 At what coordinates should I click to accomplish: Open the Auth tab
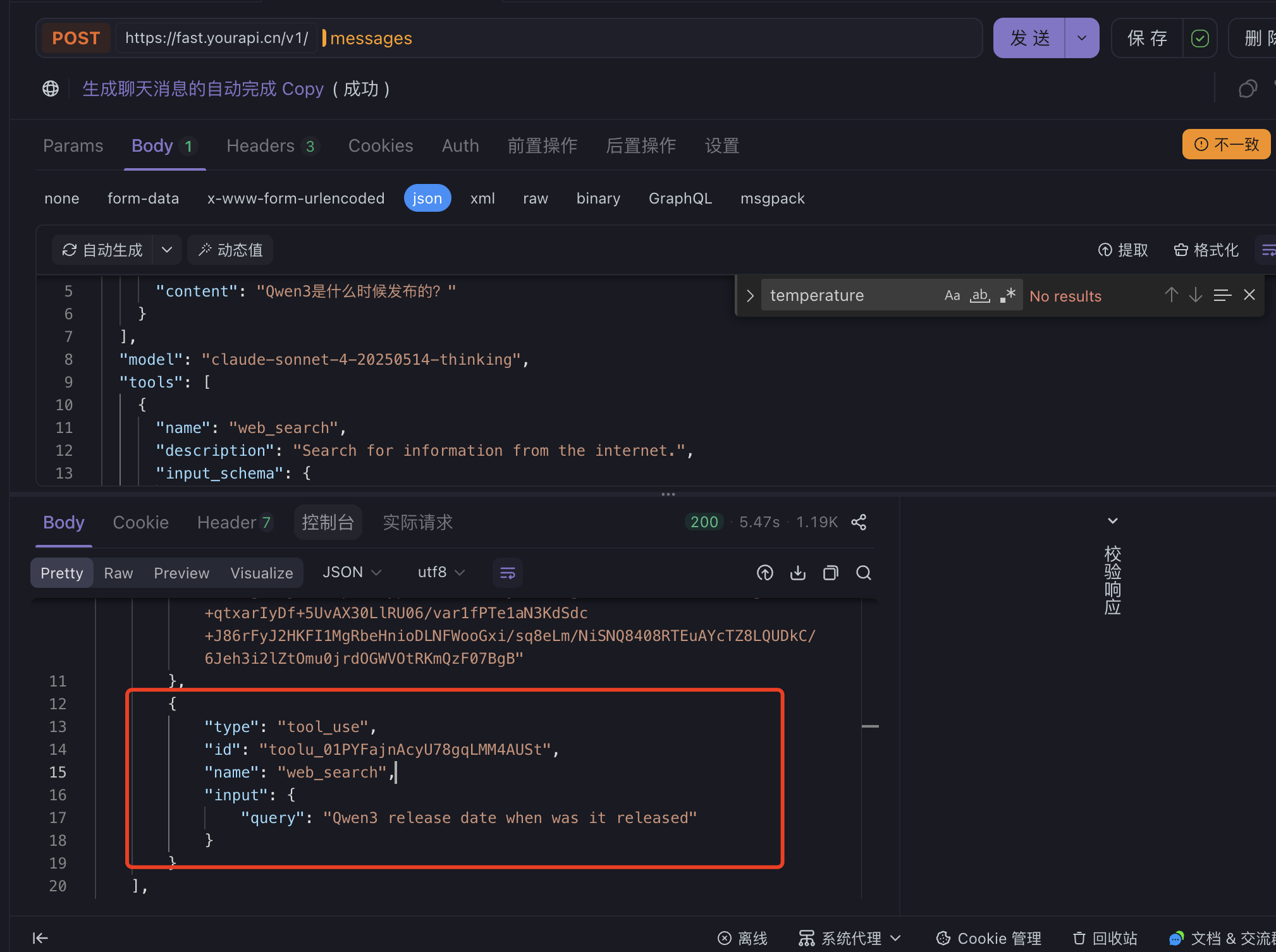click(x=460, y=146)
